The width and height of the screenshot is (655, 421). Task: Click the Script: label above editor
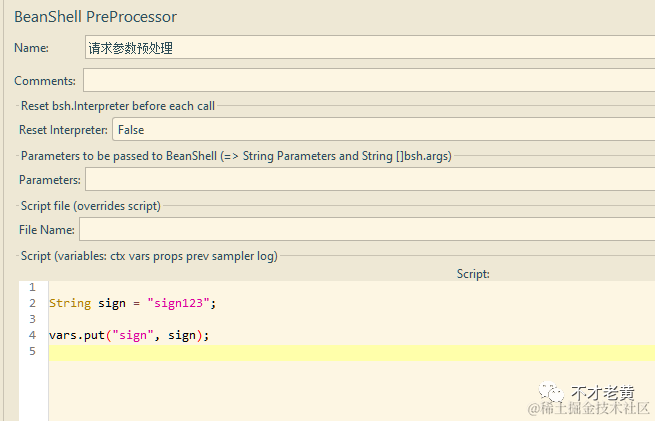473,274
